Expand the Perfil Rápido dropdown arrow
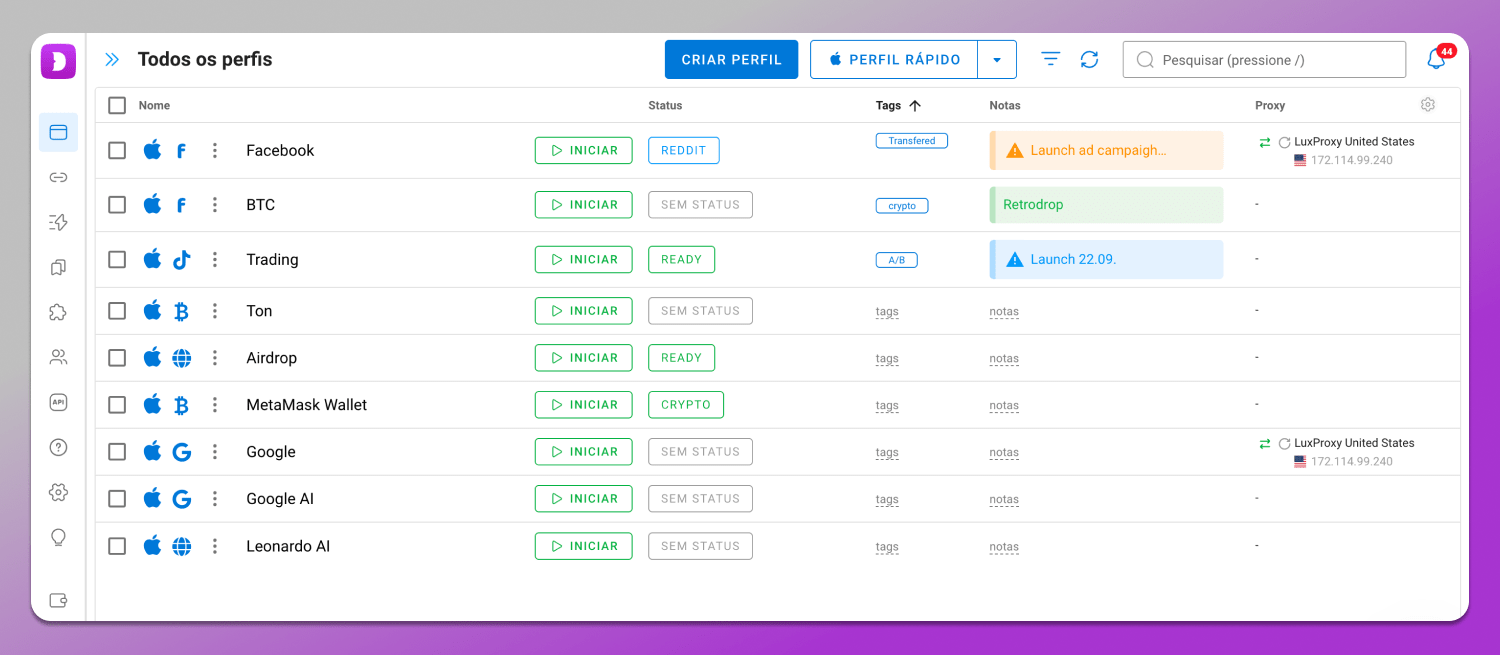 (996, 60)
